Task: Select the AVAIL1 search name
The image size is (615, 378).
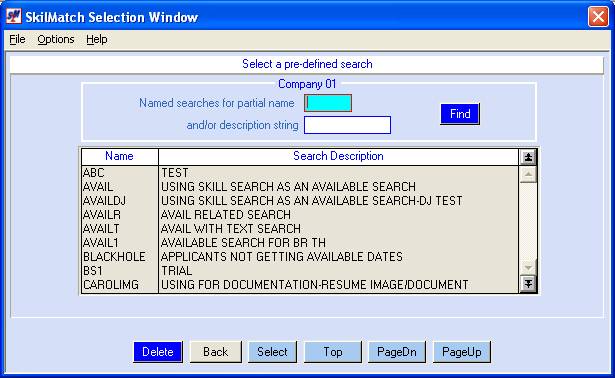Action: pyautogui.click(x=101, y=243)
